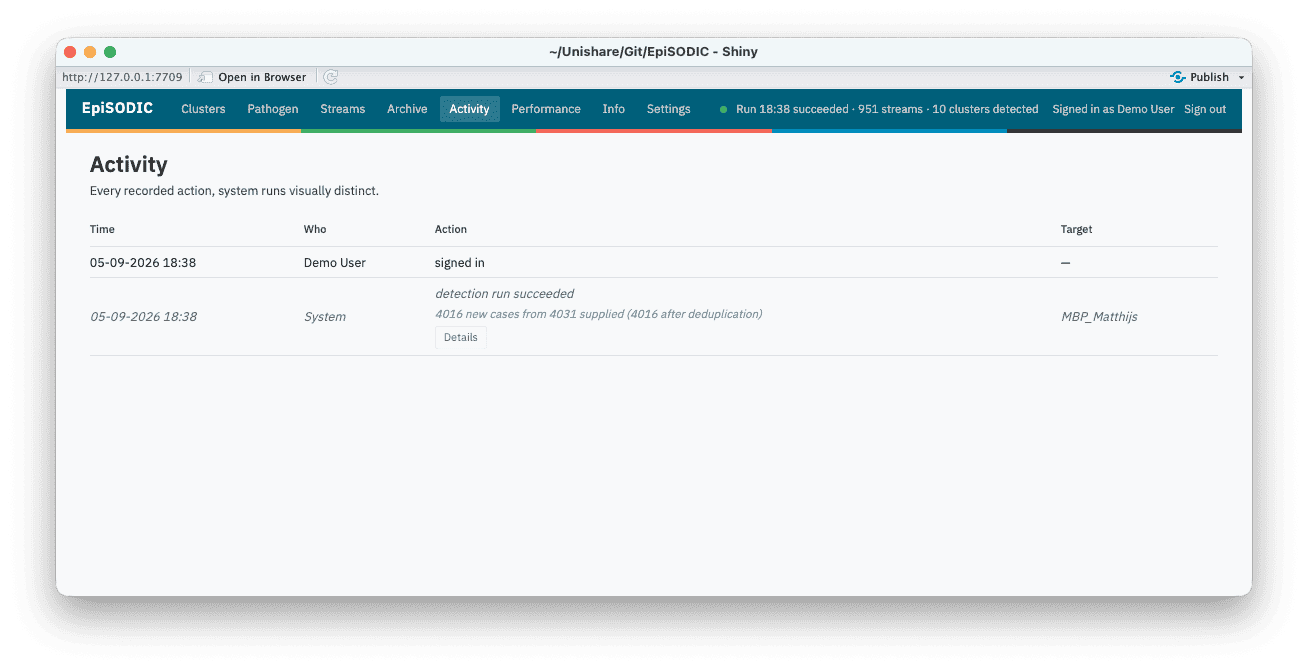The height and width of the screenshot is (670, 1308).
Task: Click the EpiSODIC brand logo
Action: pos(118,108)
